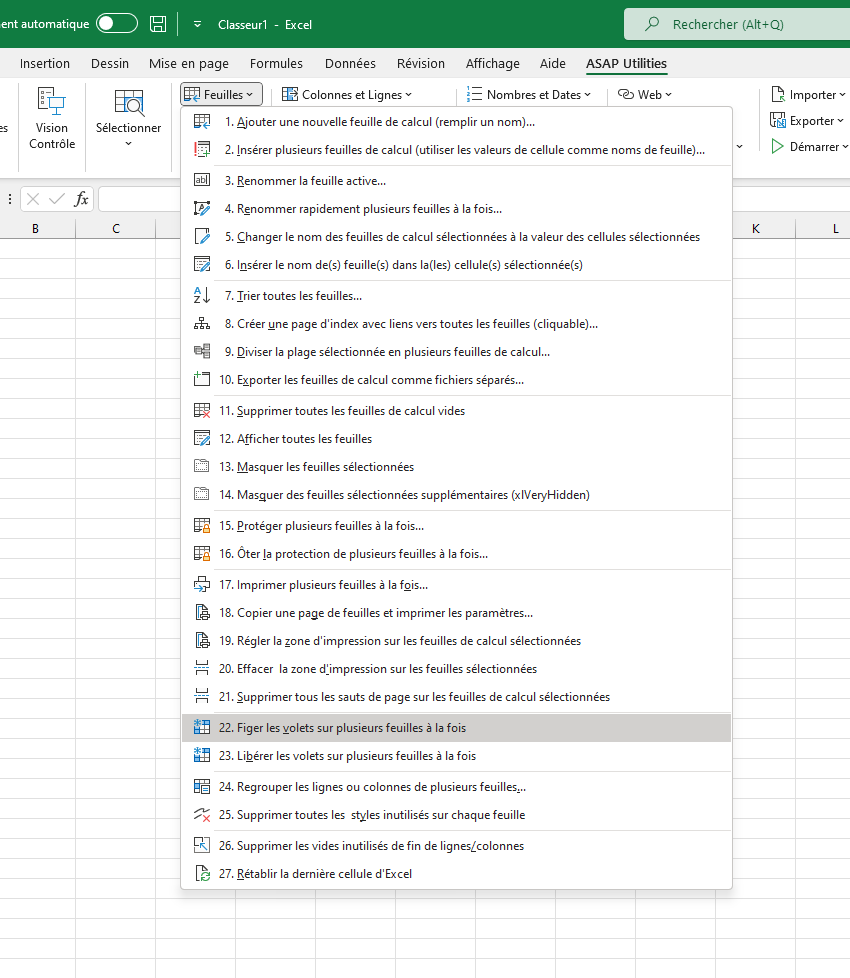Viewport: 850px width, 978px height.
Task: Click the Exporter les feuilles de calcul icon
Action: point(202,379)
